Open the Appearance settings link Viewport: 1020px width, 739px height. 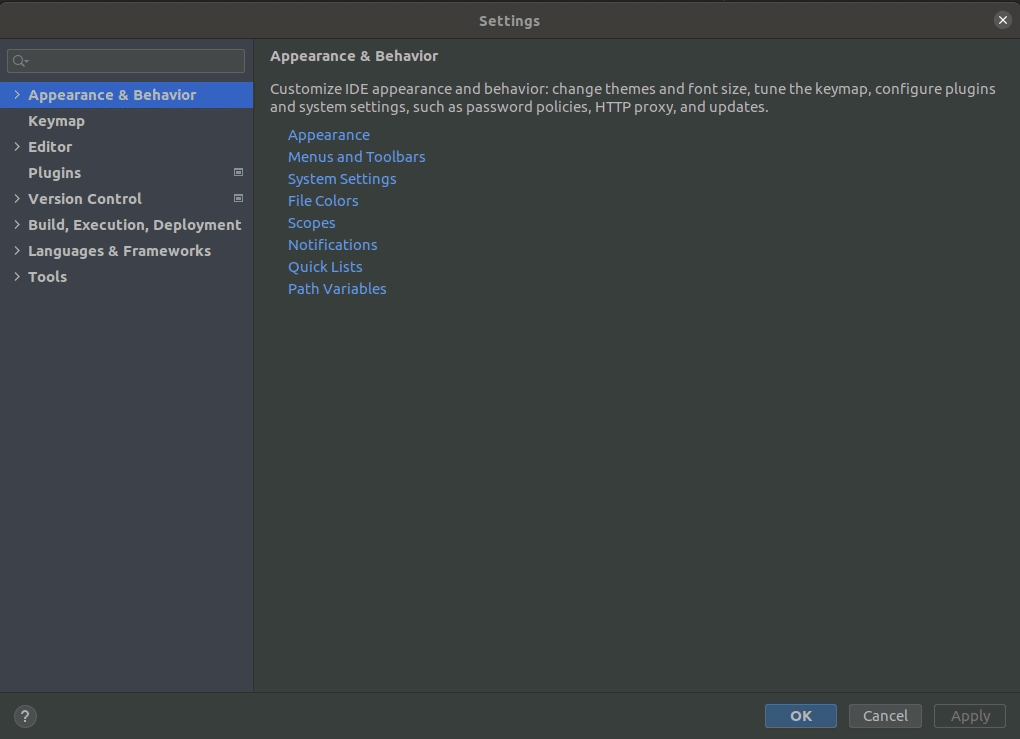[328, 134]
